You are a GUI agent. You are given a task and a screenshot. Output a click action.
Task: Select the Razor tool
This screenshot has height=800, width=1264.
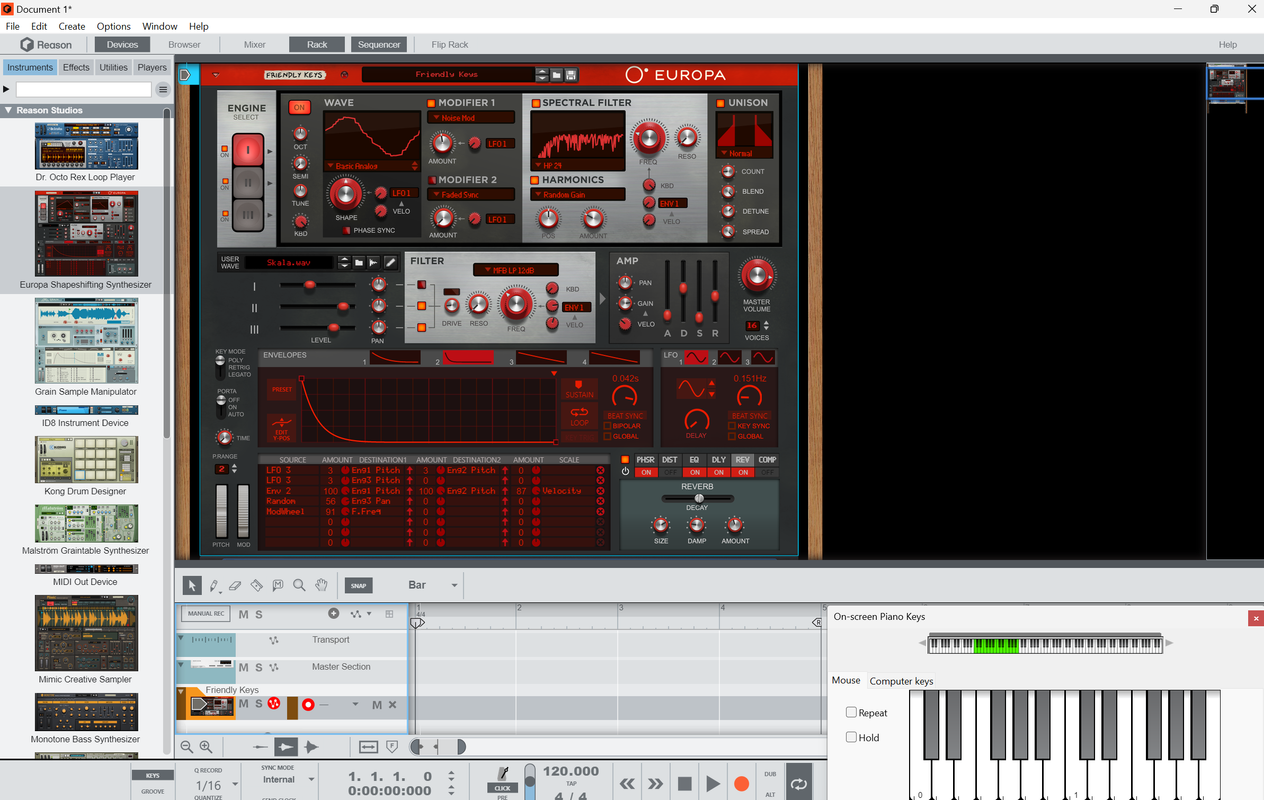256,585
